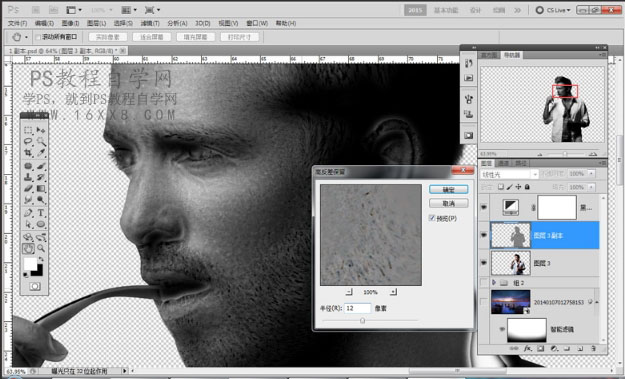Select the Gradient tool
Image resolution: width=625 pixels, height=379 pixels.
[x=41, y=189]
